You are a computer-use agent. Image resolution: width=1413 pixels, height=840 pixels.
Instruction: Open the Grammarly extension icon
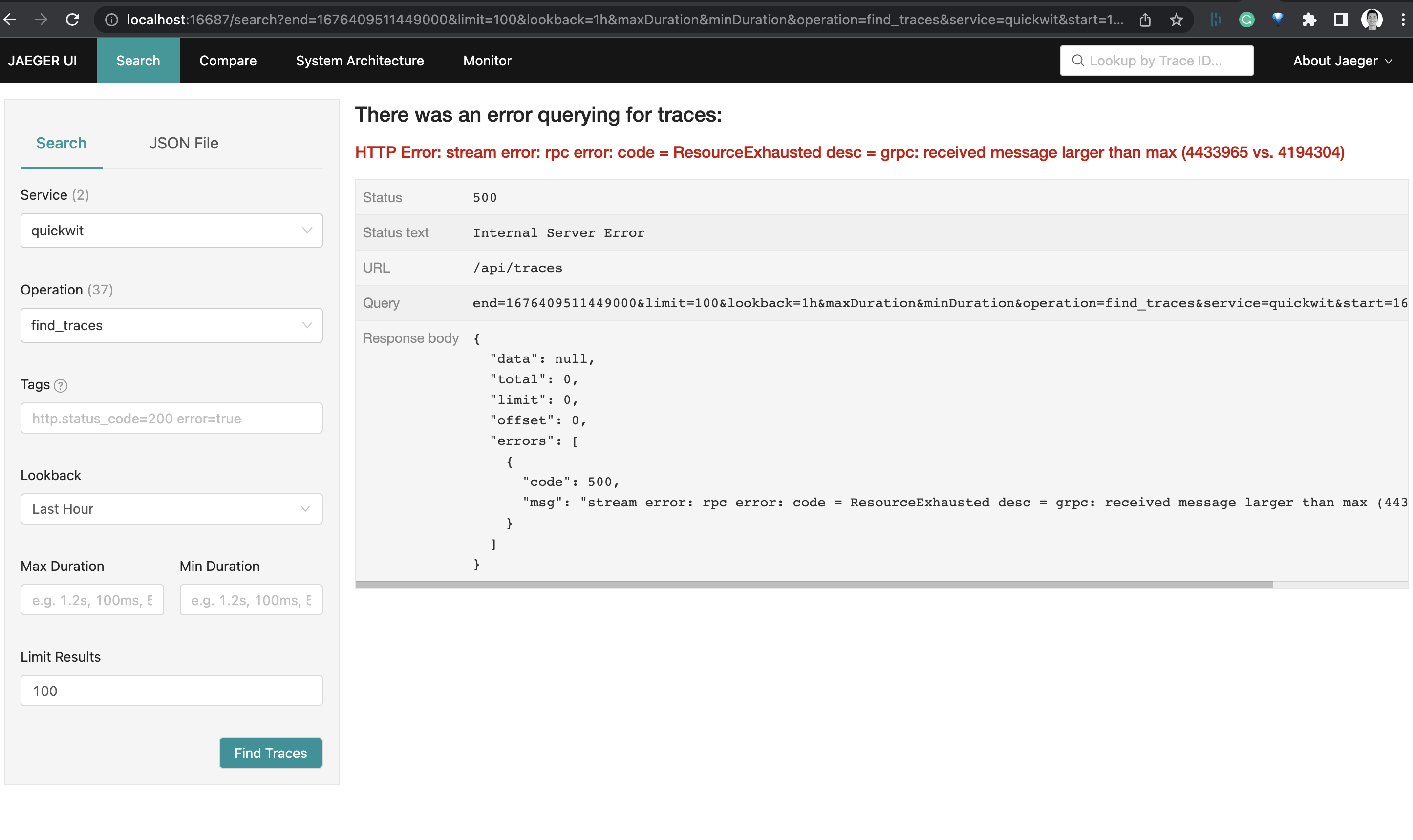pos(1246,20)
